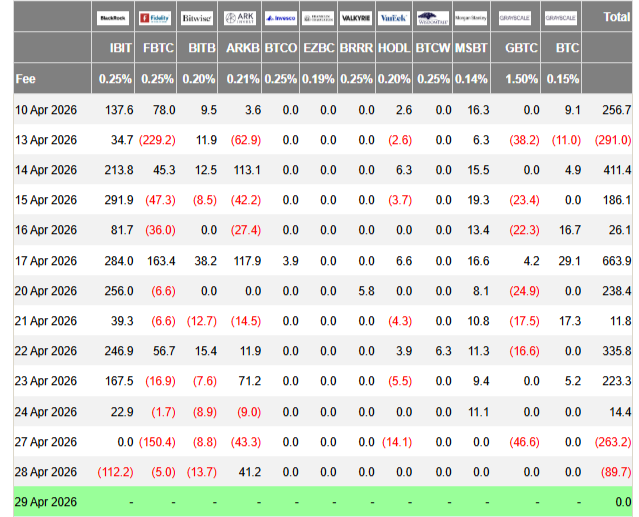Click the Total column header

(x=617, y=17)
